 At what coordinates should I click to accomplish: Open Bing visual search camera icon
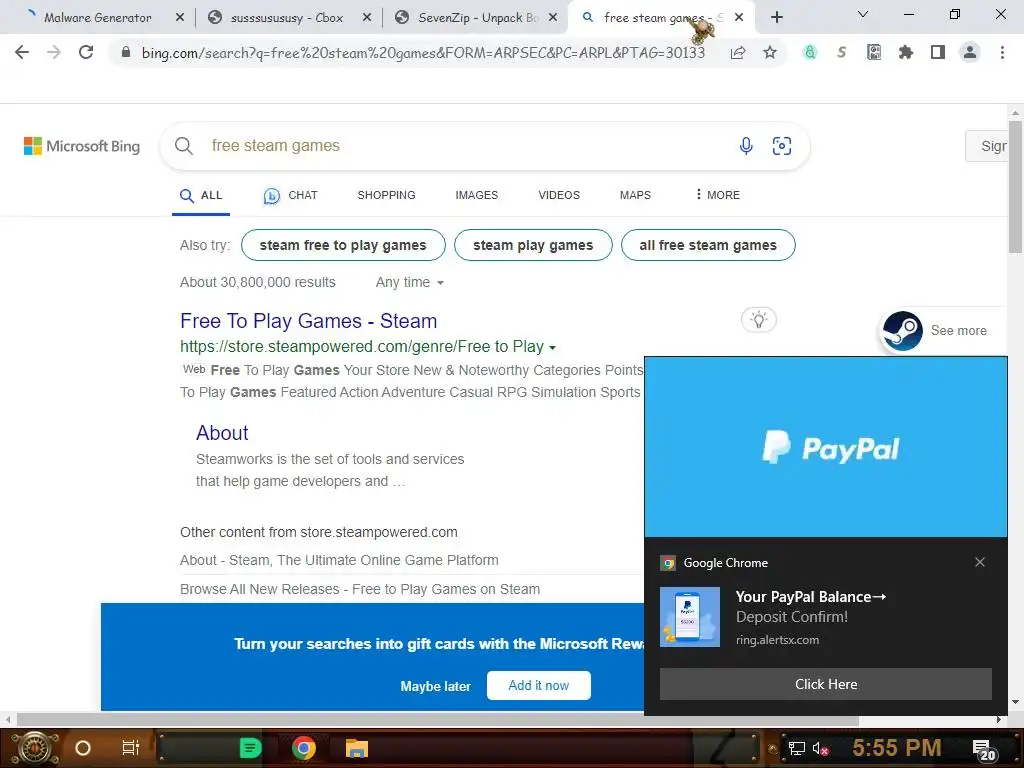point(782,146)
